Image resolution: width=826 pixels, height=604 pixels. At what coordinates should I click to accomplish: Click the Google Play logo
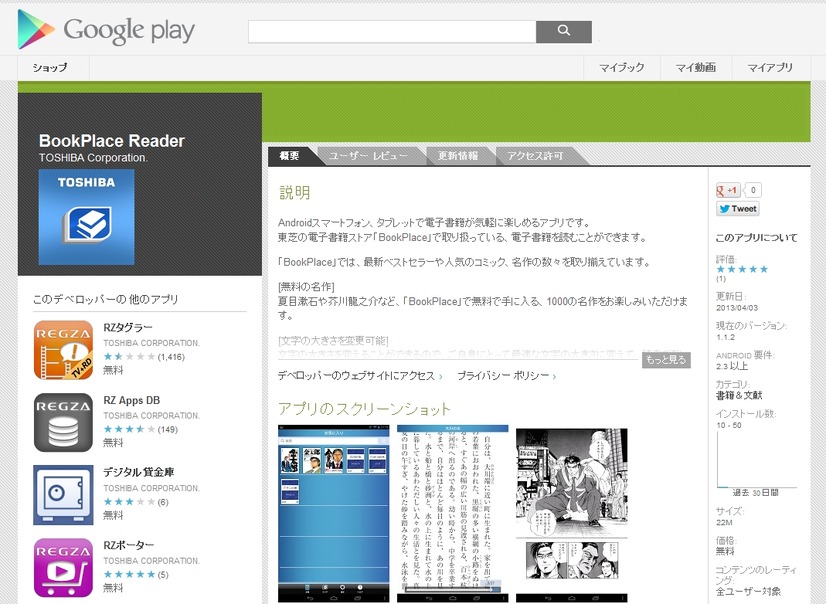(106, 29)
